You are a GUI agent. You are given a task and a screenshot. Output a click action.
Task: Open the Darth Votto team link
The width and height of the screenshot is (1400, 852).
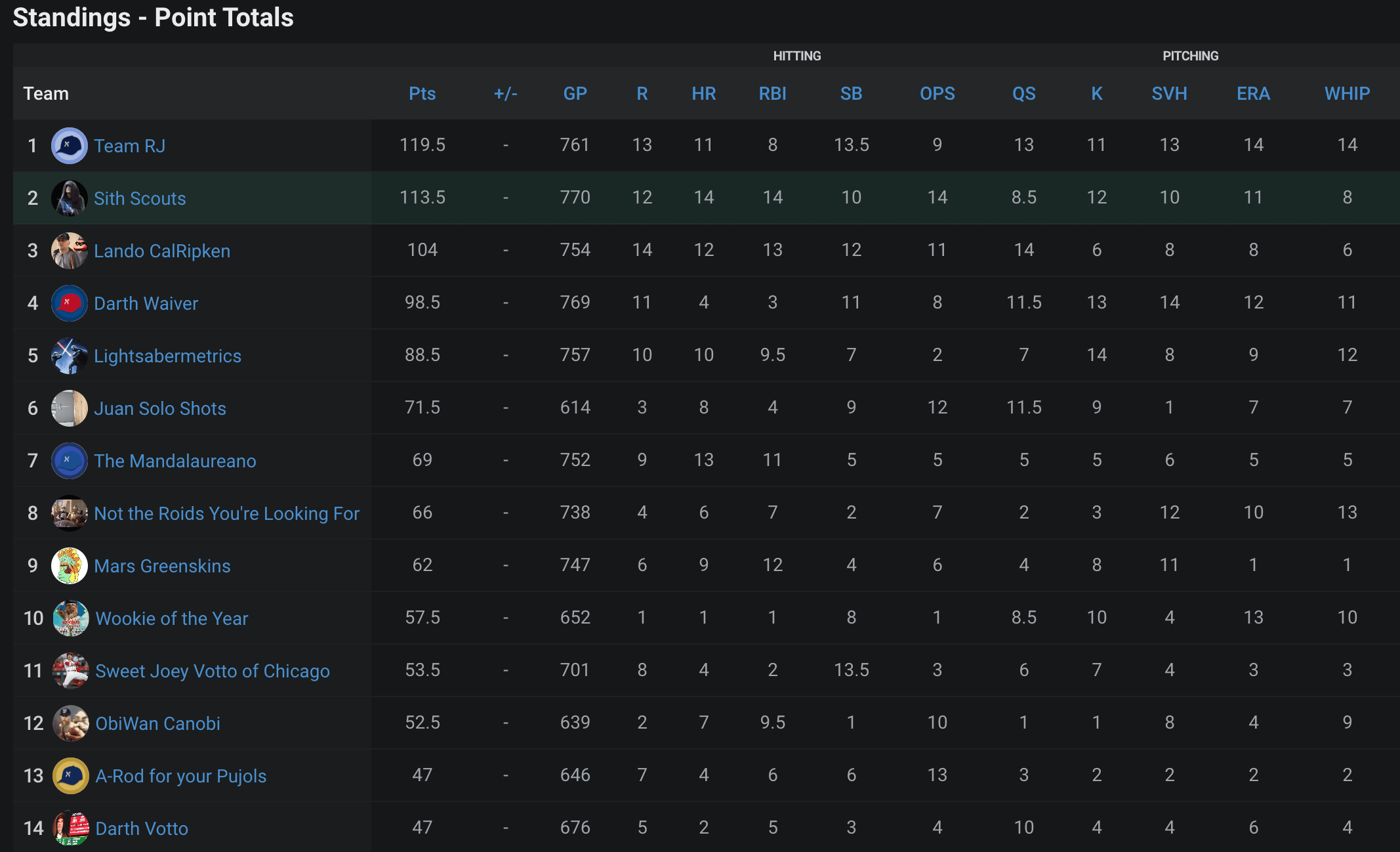[142, 828]
